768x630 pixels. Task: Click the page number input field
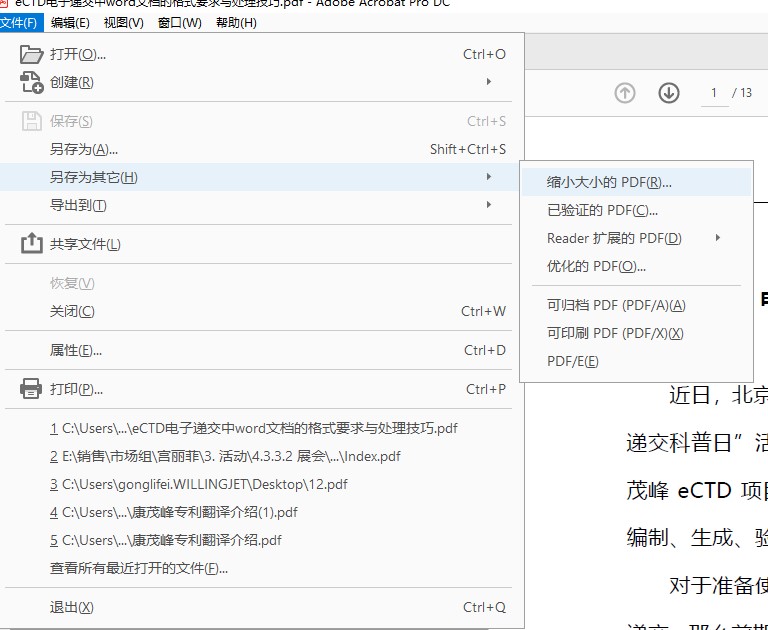pyautogui.click(x=714, y=93)
